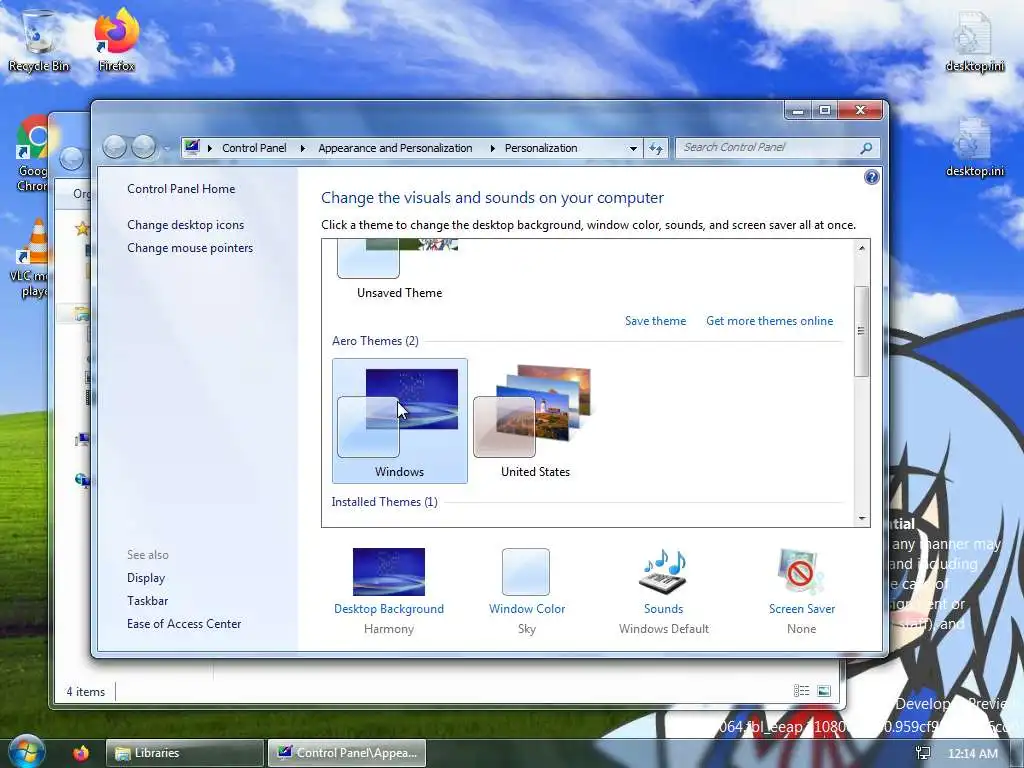Go to Appearance and Personalization breadcrumb
Screen dimensions: 1024x768
point(395,148)
